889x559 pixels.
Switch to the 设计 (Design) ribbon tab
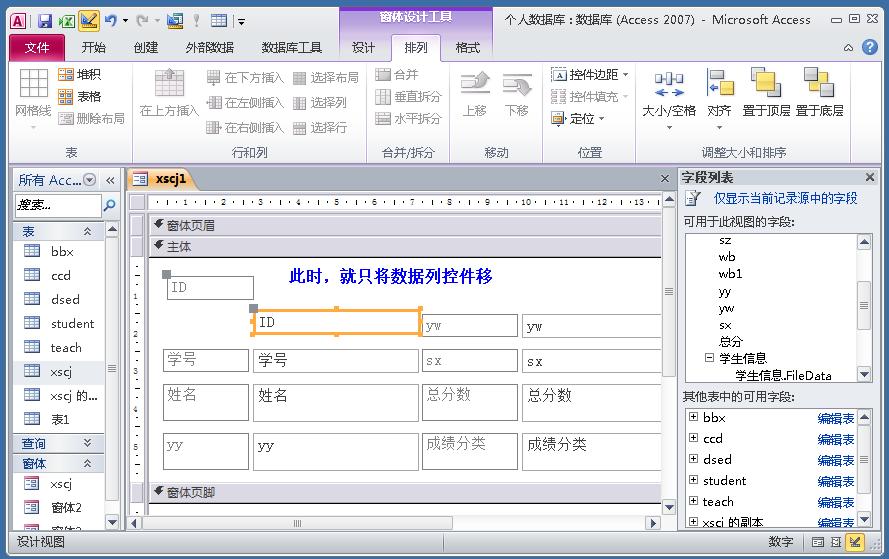click(x=364, y=48)
